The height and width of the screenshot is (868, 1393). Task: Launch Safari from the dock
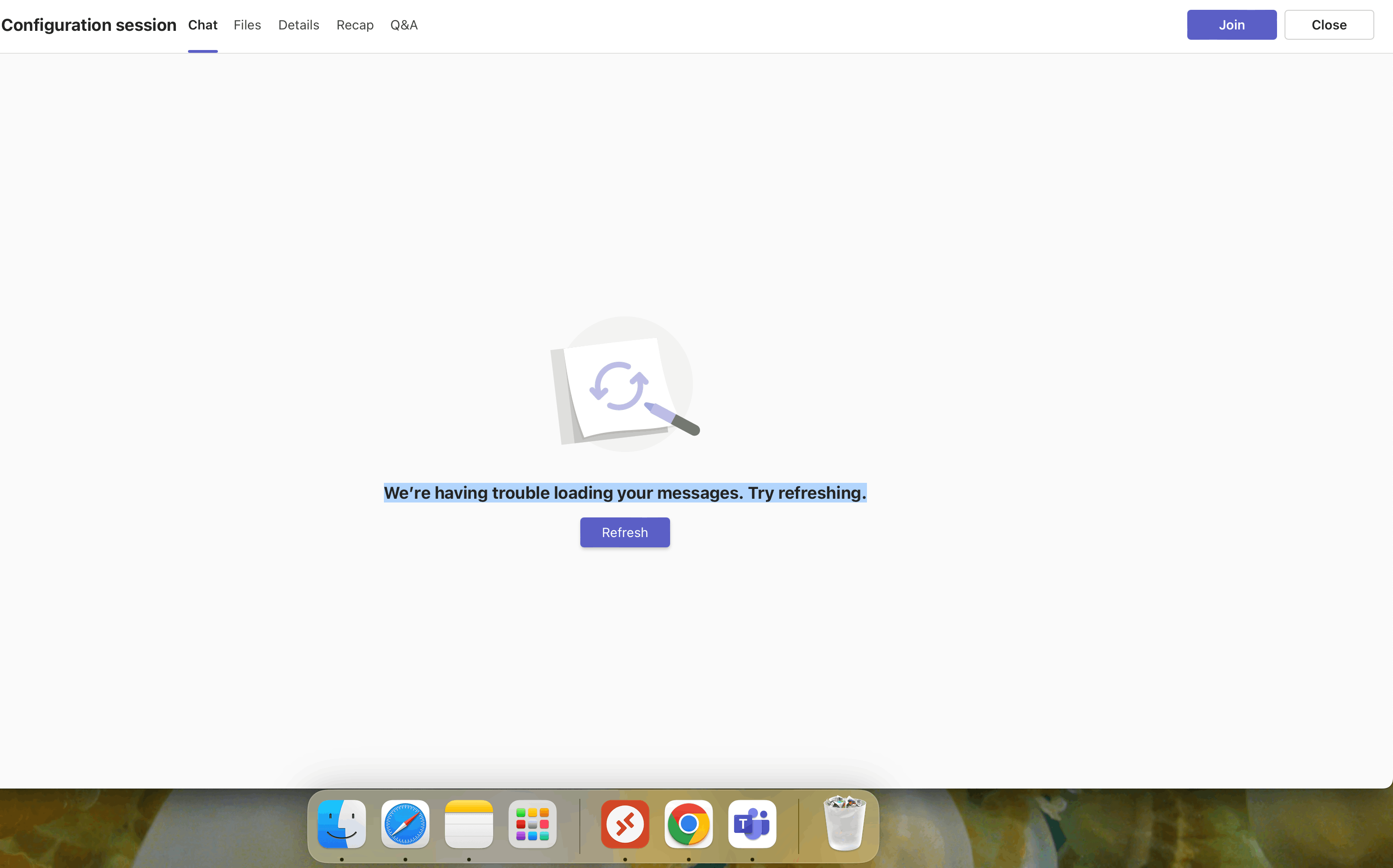pos(405,824)
